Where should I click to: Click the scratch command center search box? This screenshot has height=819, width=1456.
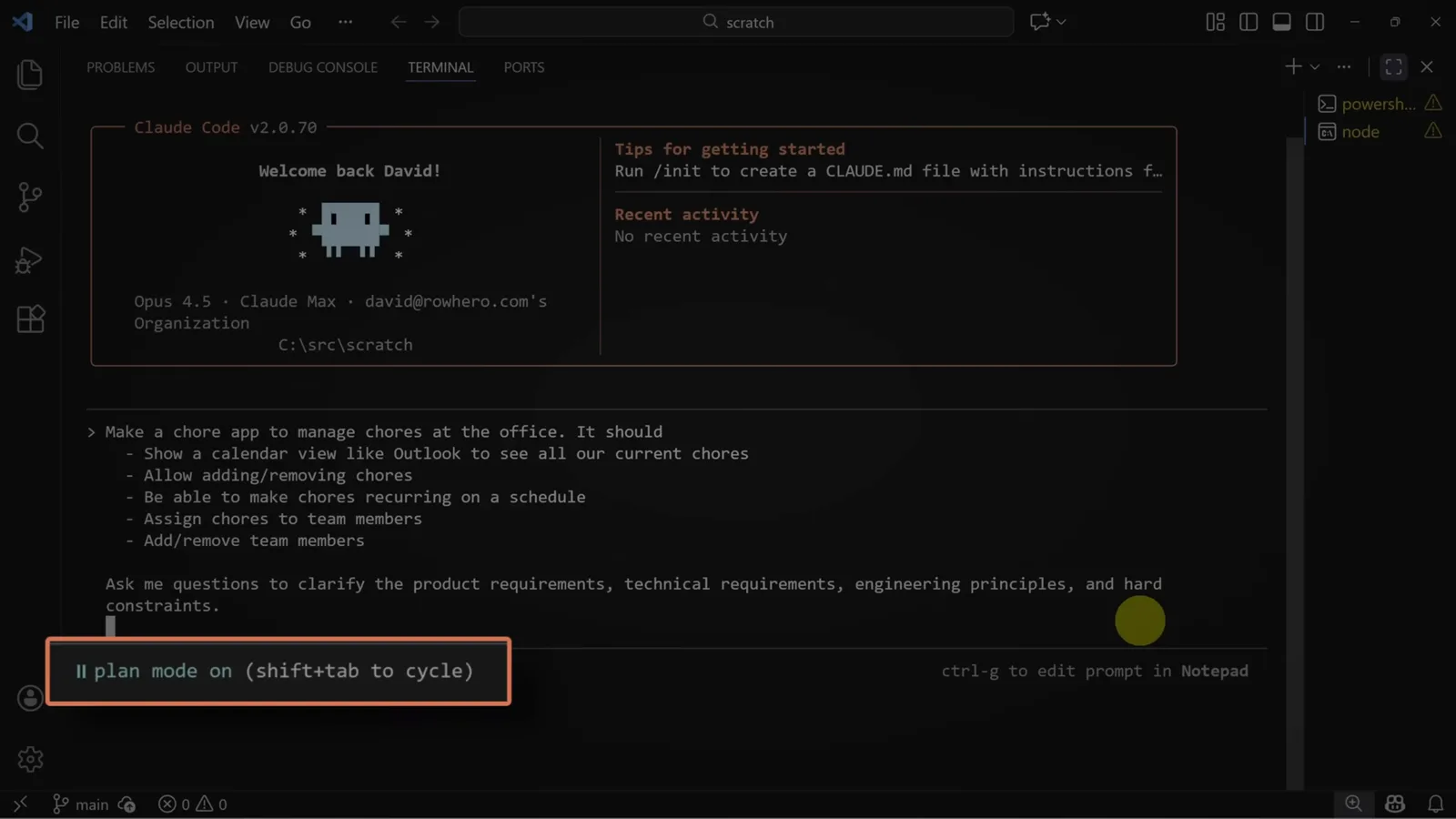(x=736, y=22)
